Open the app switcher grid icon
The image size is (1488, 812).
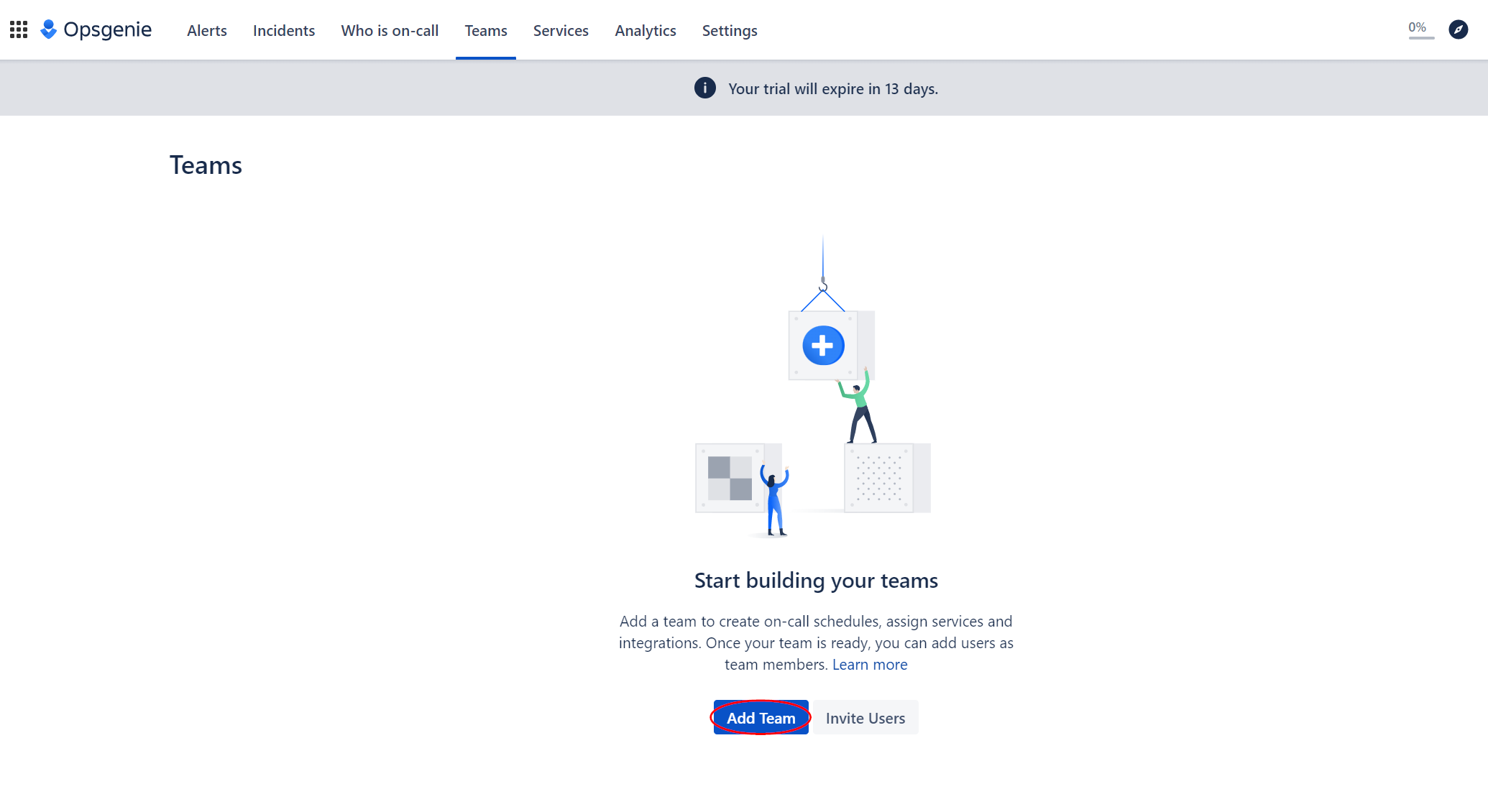(19, 29)
